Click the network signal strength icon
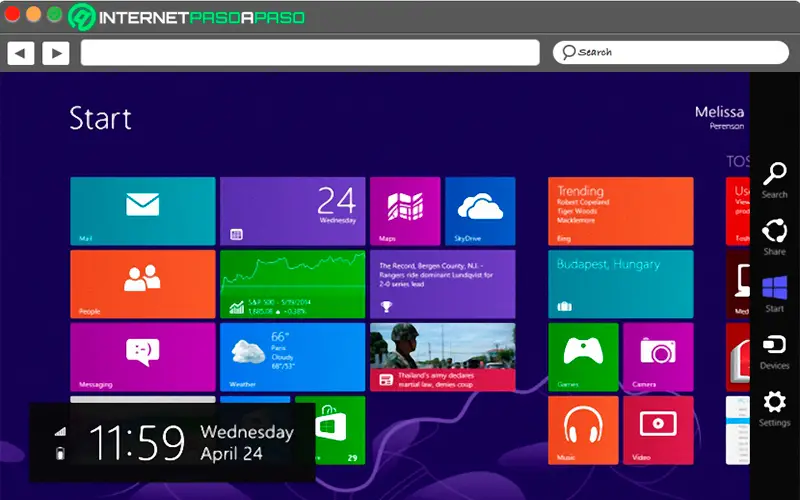 [x=60, y=431]
